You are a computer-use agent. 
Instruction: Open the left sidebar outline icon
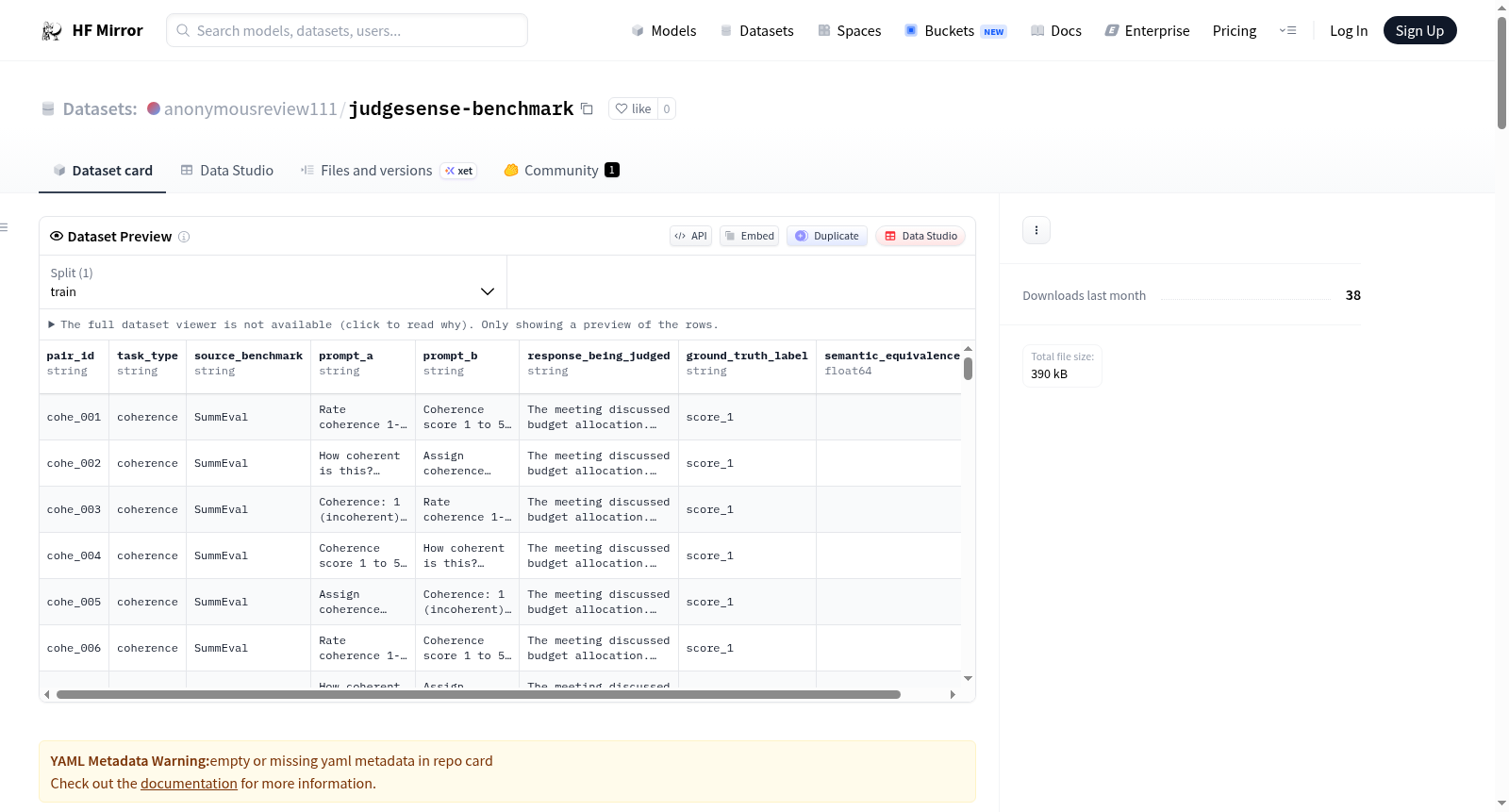[5, 227]
